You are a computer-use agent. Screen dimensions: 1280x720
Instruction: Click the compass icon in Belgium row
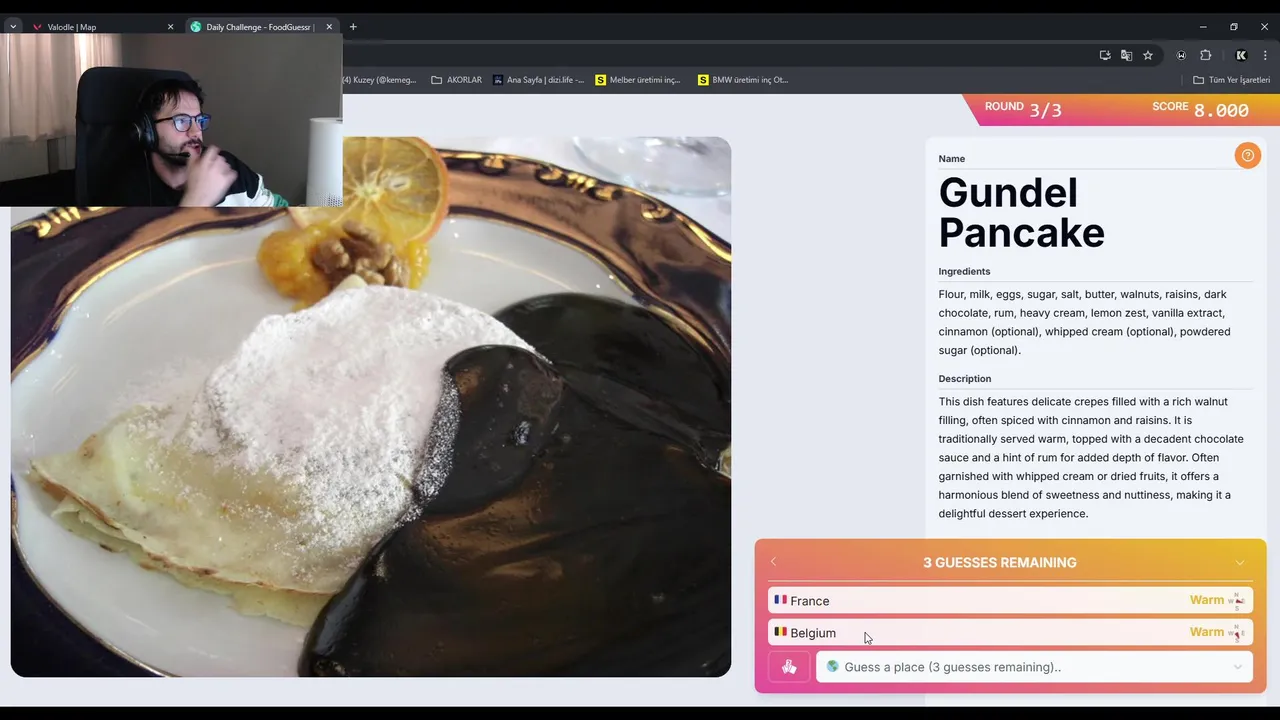pyautogui.click(x=1236, y=632)
